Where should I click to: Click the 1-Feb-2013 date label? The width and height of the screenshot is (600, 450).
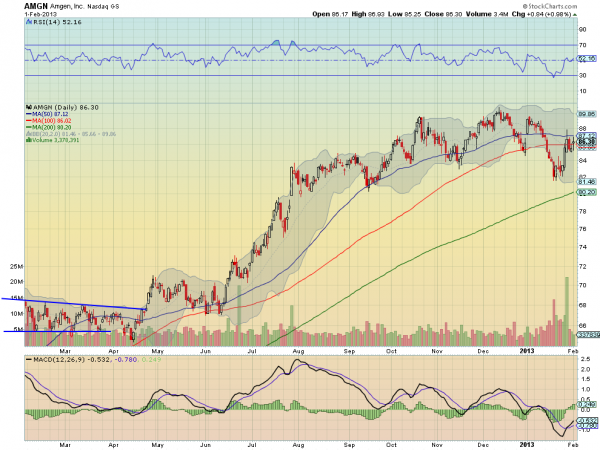pyautogui.click(x=41, y=14)
